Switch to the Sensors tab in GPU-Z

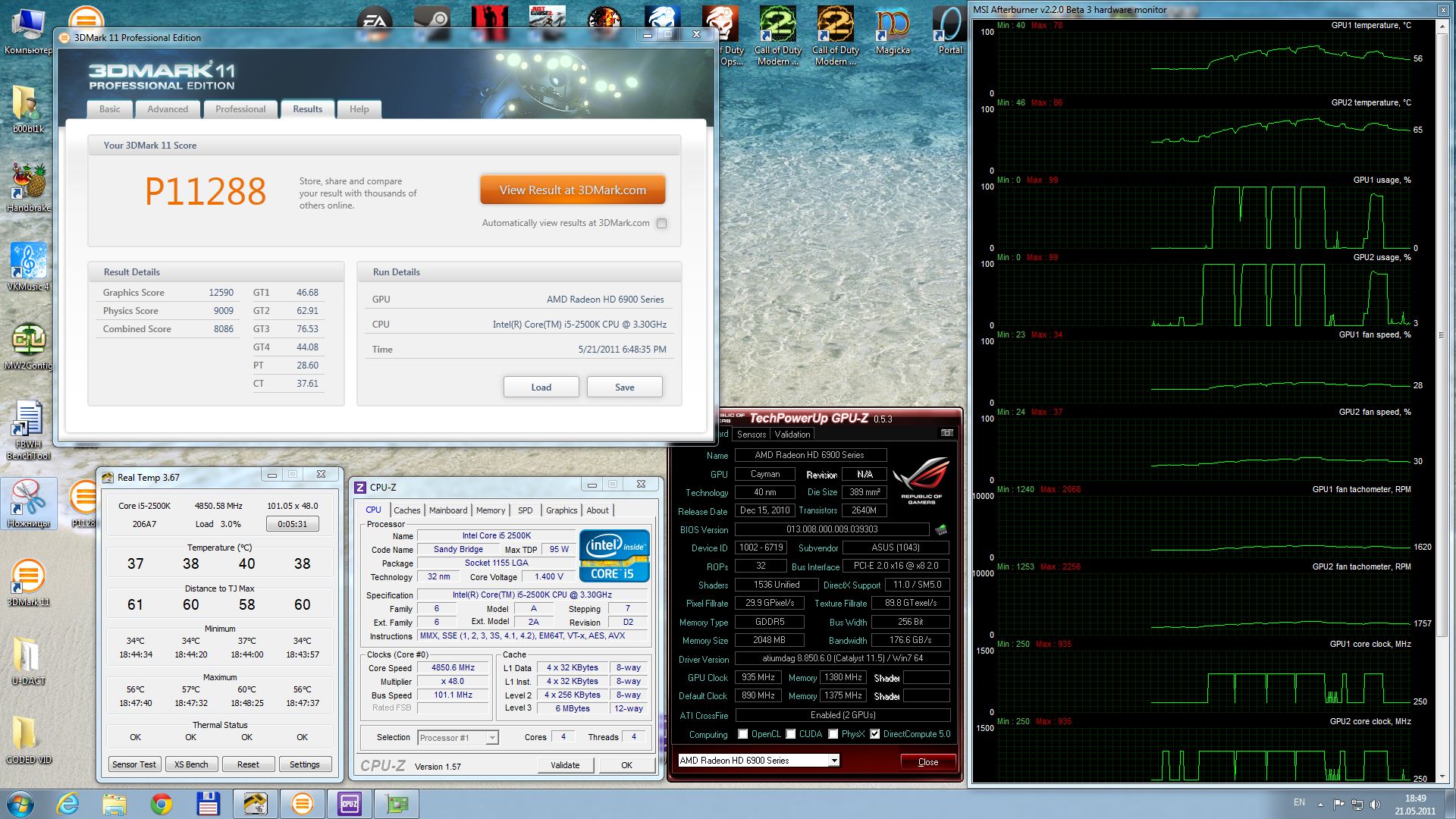tap(752, 435)
